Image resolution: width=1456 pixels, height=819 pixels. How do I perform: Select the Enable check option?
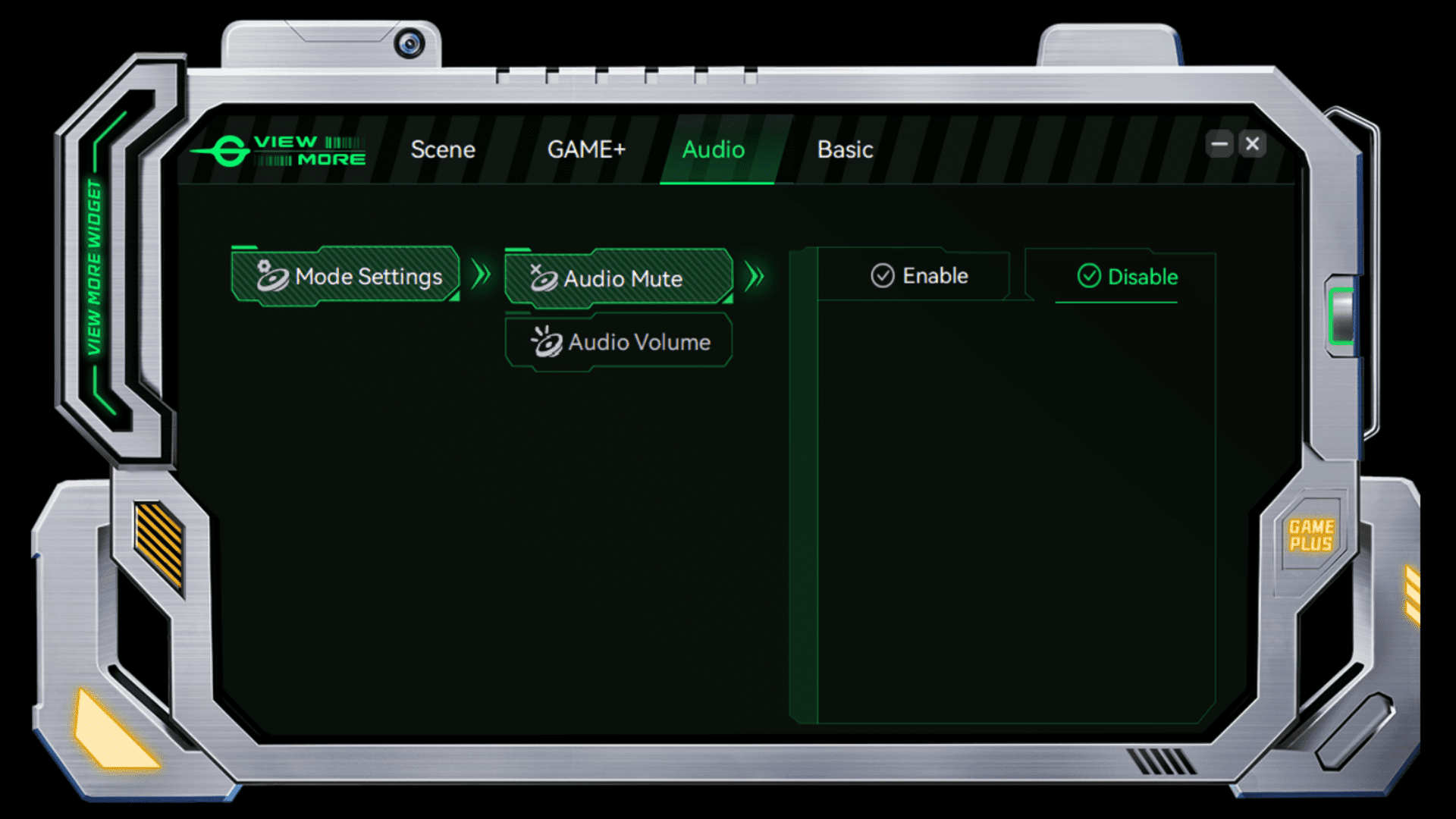(x=919, y=276)
